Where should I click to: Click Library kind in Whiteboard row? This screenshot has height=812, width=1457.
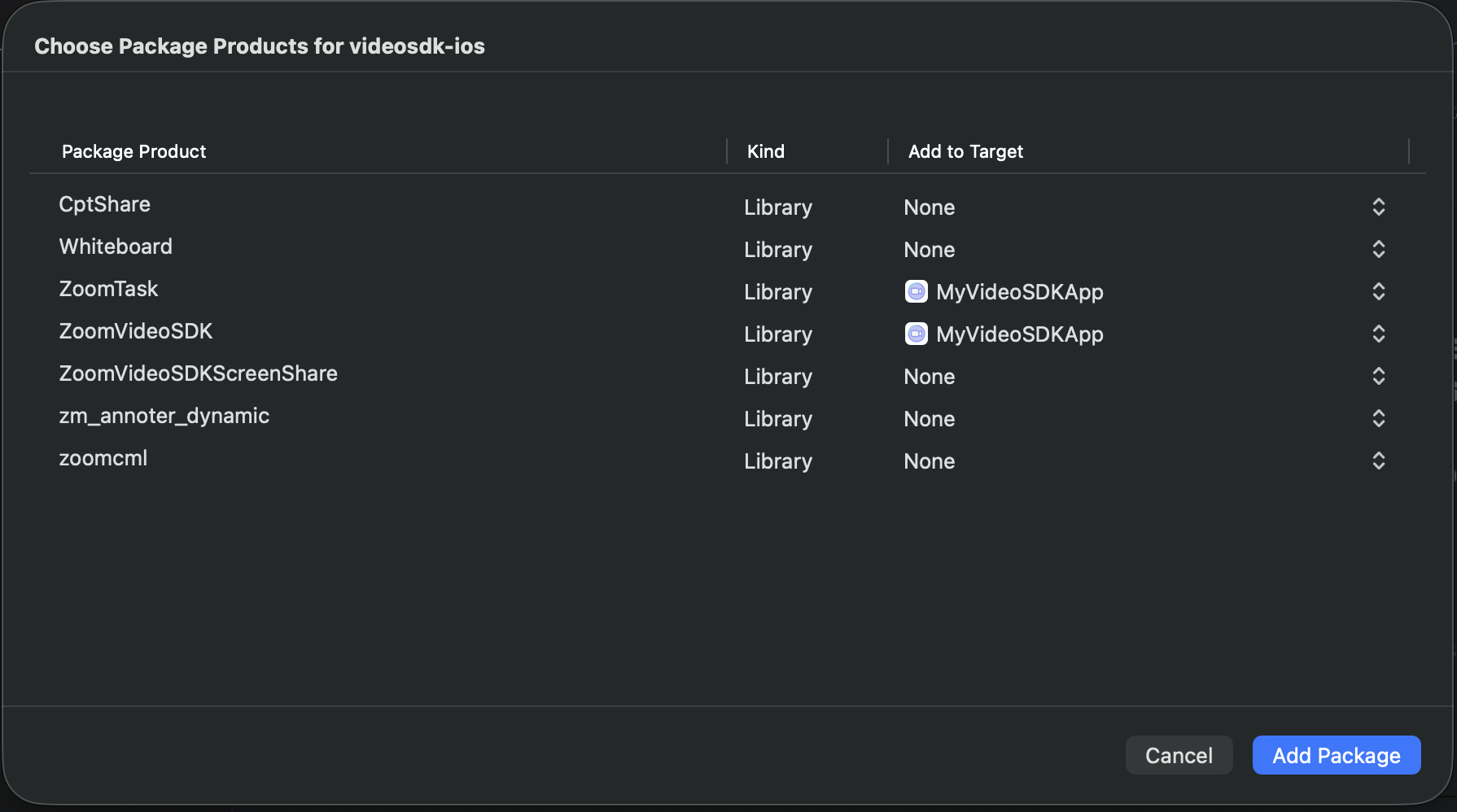[778, 250]
